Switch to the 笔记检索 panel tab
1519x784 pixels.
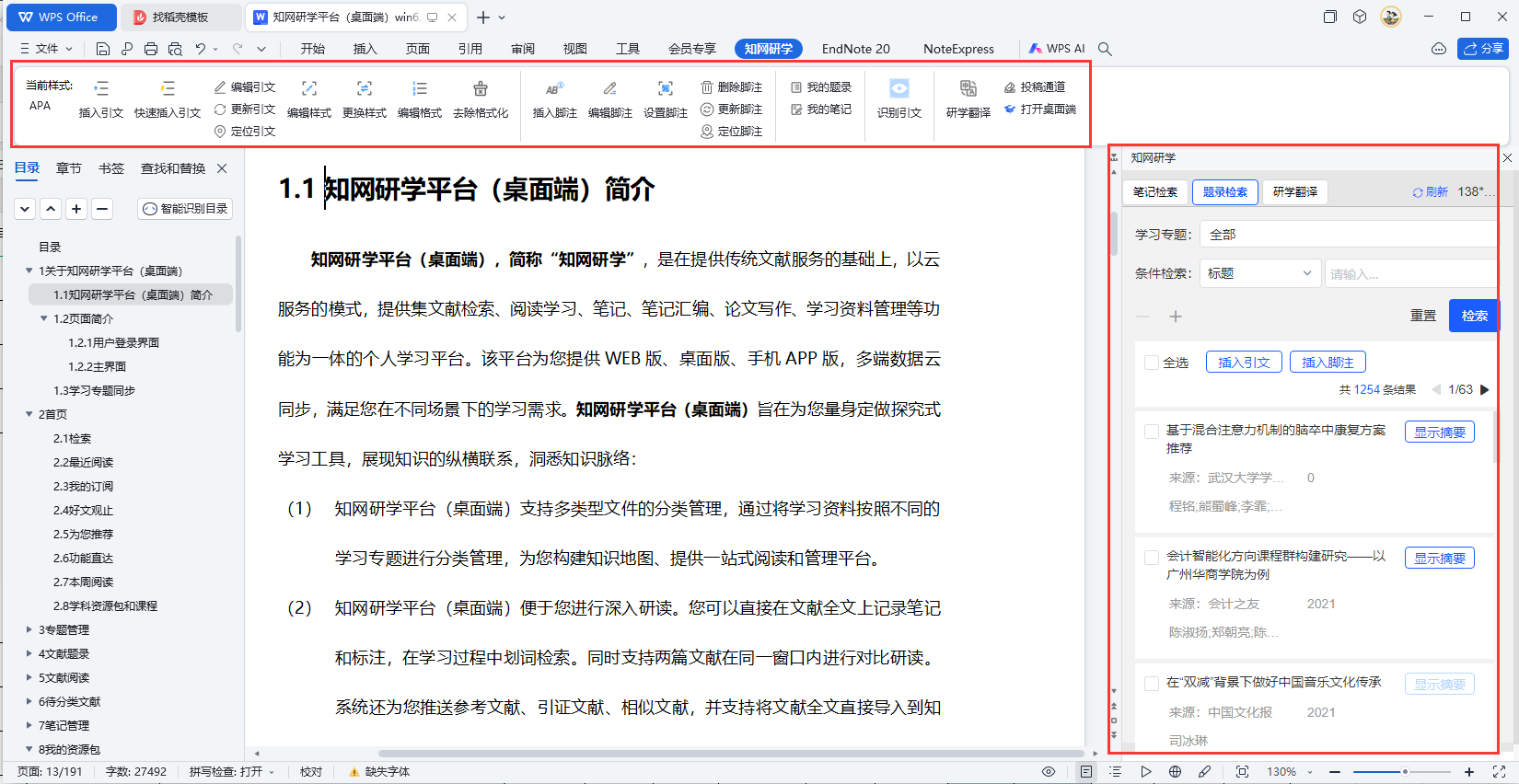pos(1154,192)
